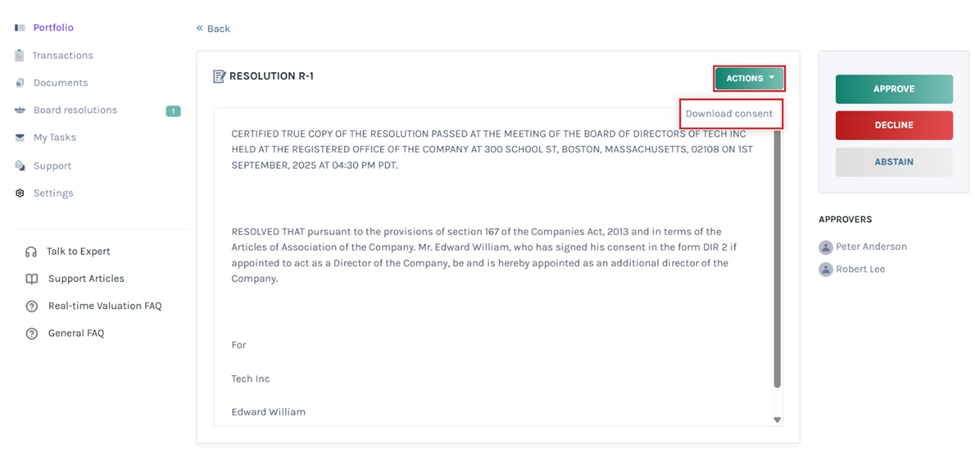
Task: Approve the resolution
Action: coord(894,89)
